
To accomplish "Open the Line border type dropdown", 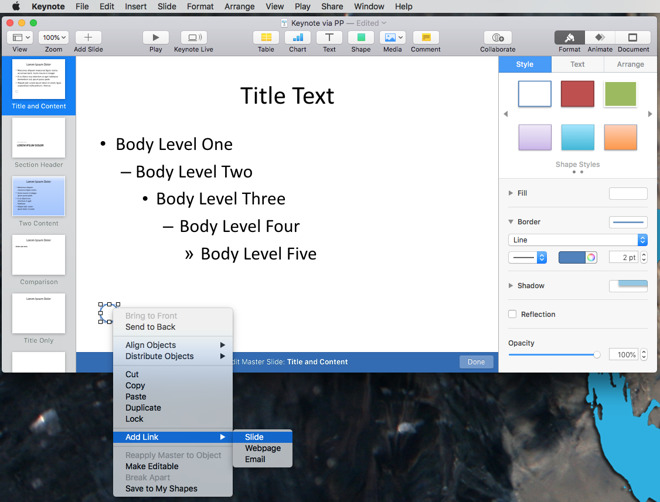I will (578, 240).
